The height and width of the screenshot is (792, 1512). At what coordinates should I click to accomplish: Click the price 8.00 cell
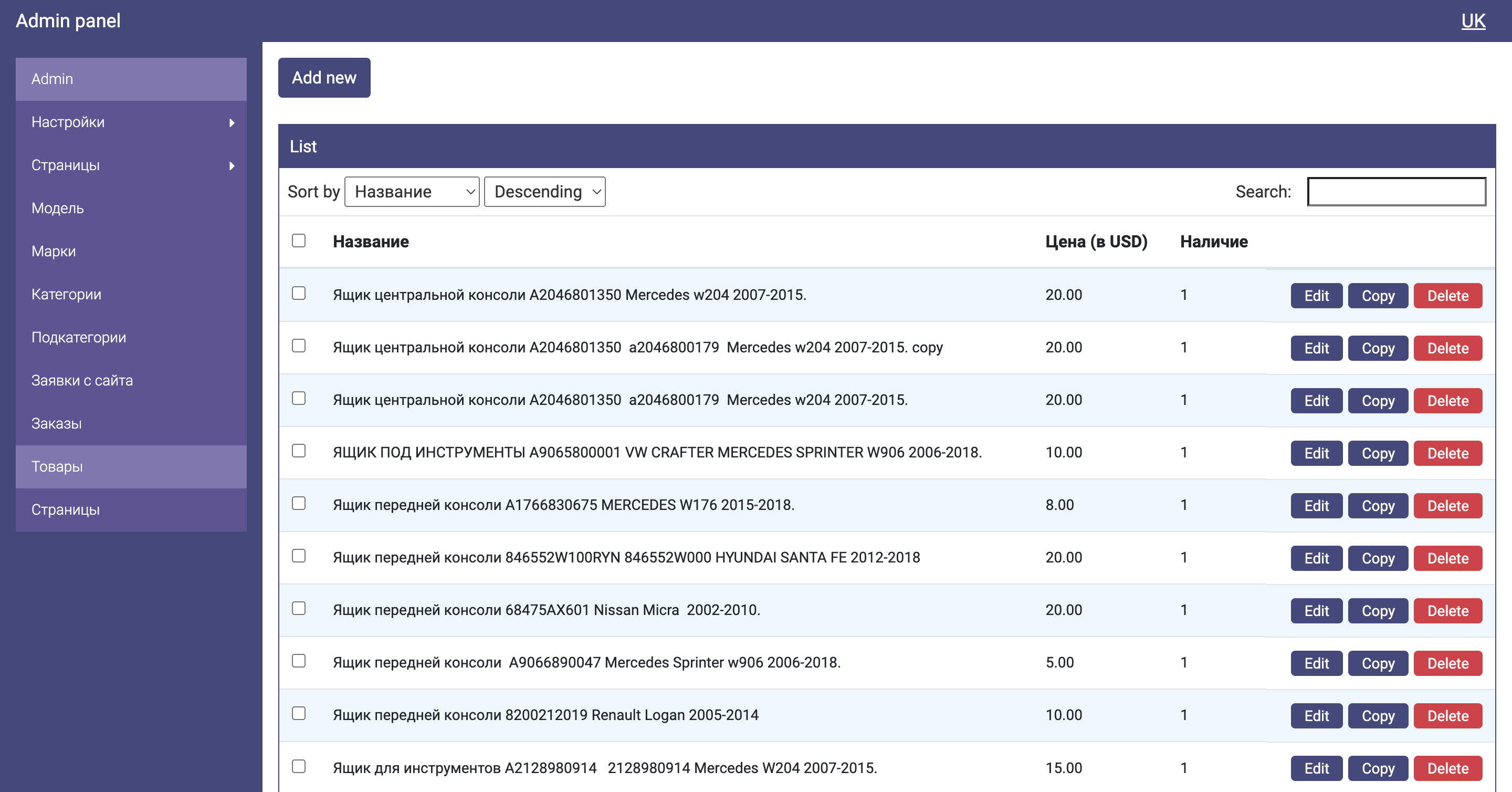point(1059,505)
